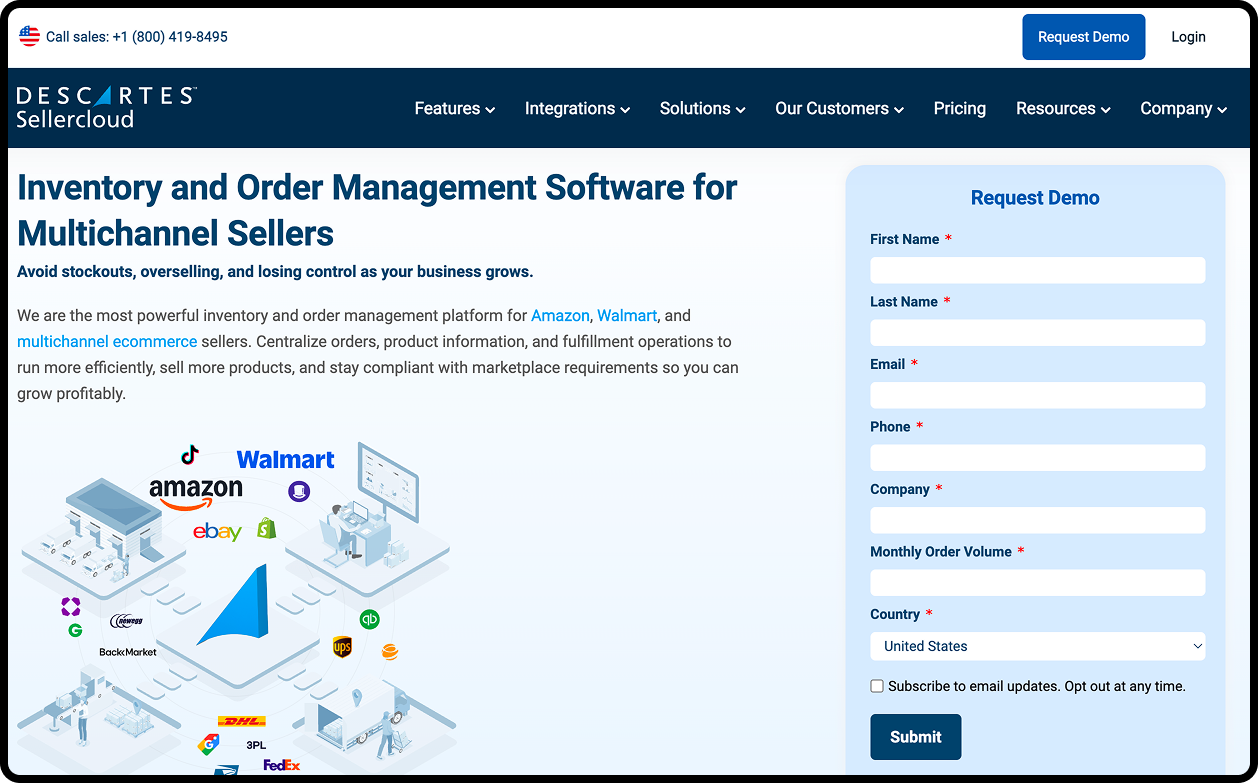Click the UPS shield logo
1258x783 pixels.
(342, 647)
